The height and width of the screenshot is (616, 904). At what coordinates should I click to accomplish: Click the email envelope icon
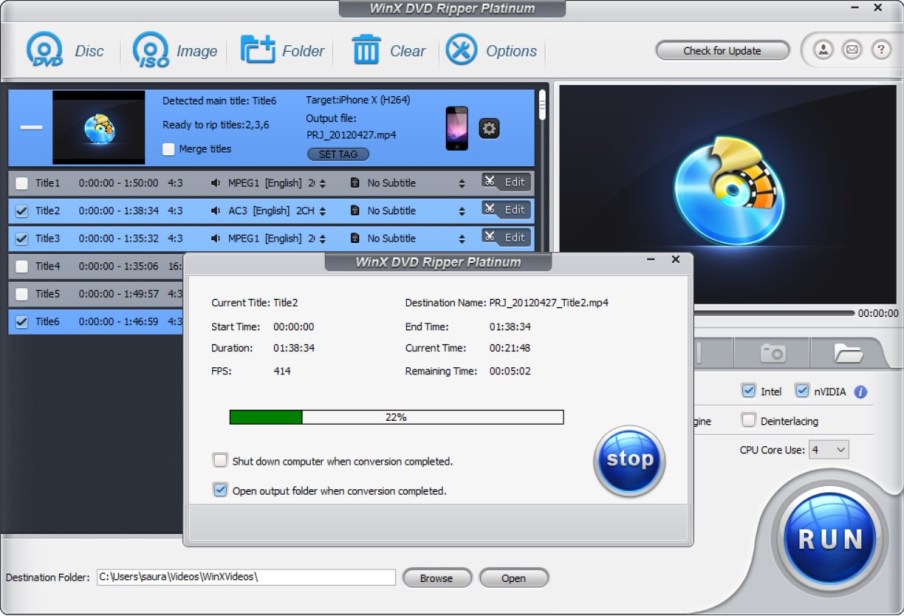tap(852, 50)
